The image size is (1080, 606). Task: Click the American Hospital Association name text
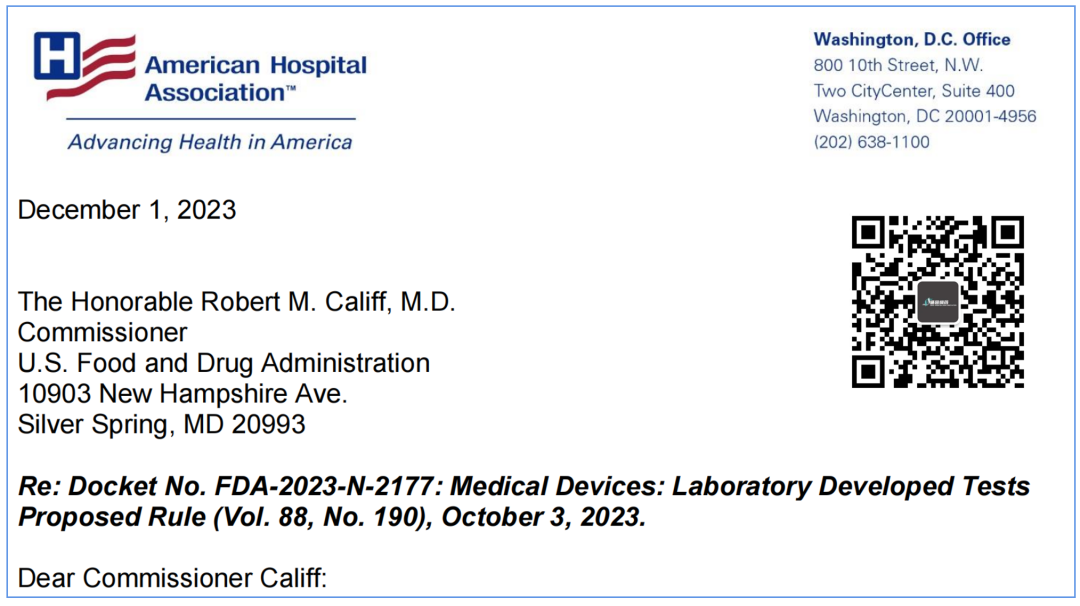pos(255,79)
